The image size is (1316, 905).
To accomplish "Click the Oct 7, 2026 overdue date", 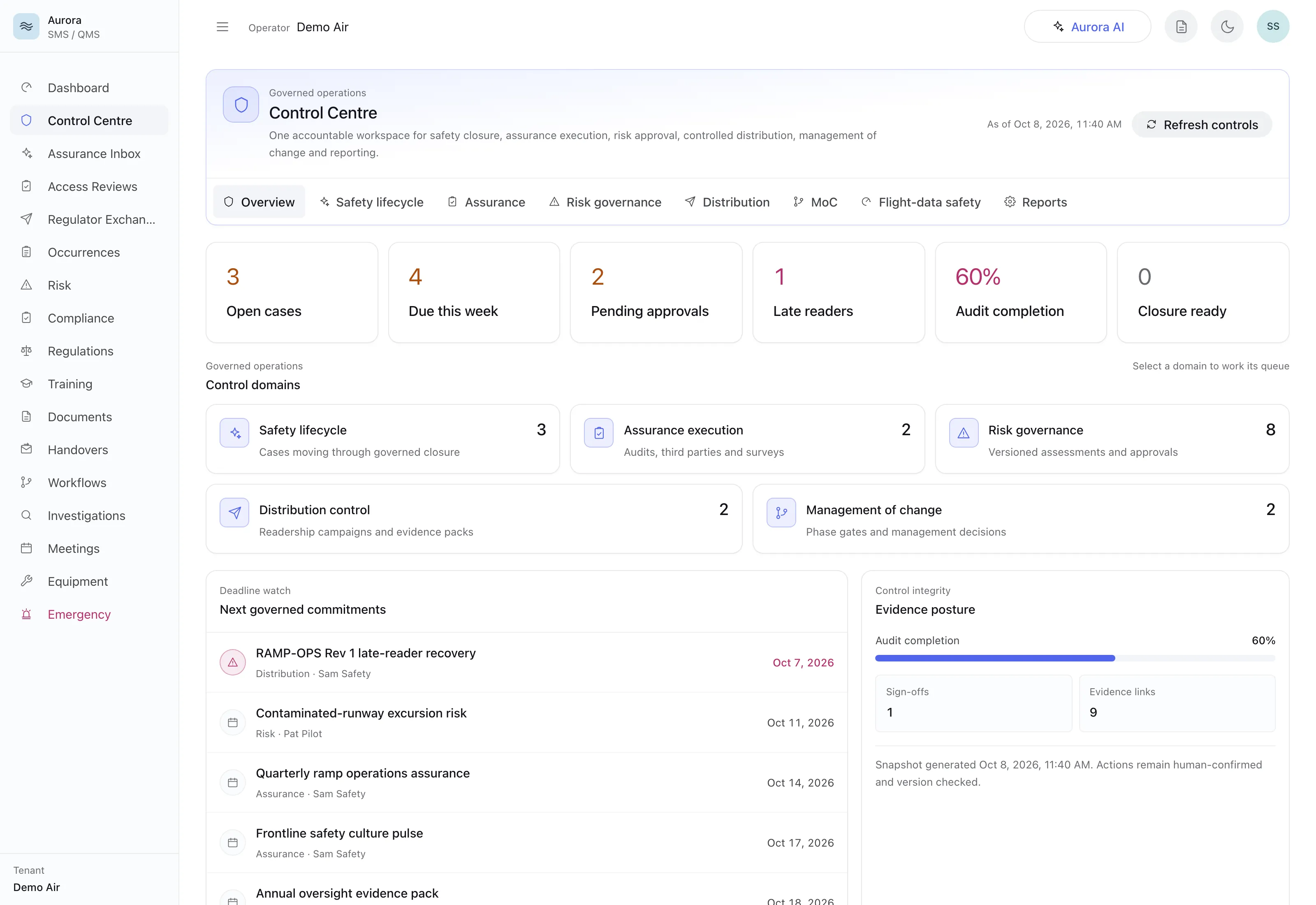I will pos(803,663).
